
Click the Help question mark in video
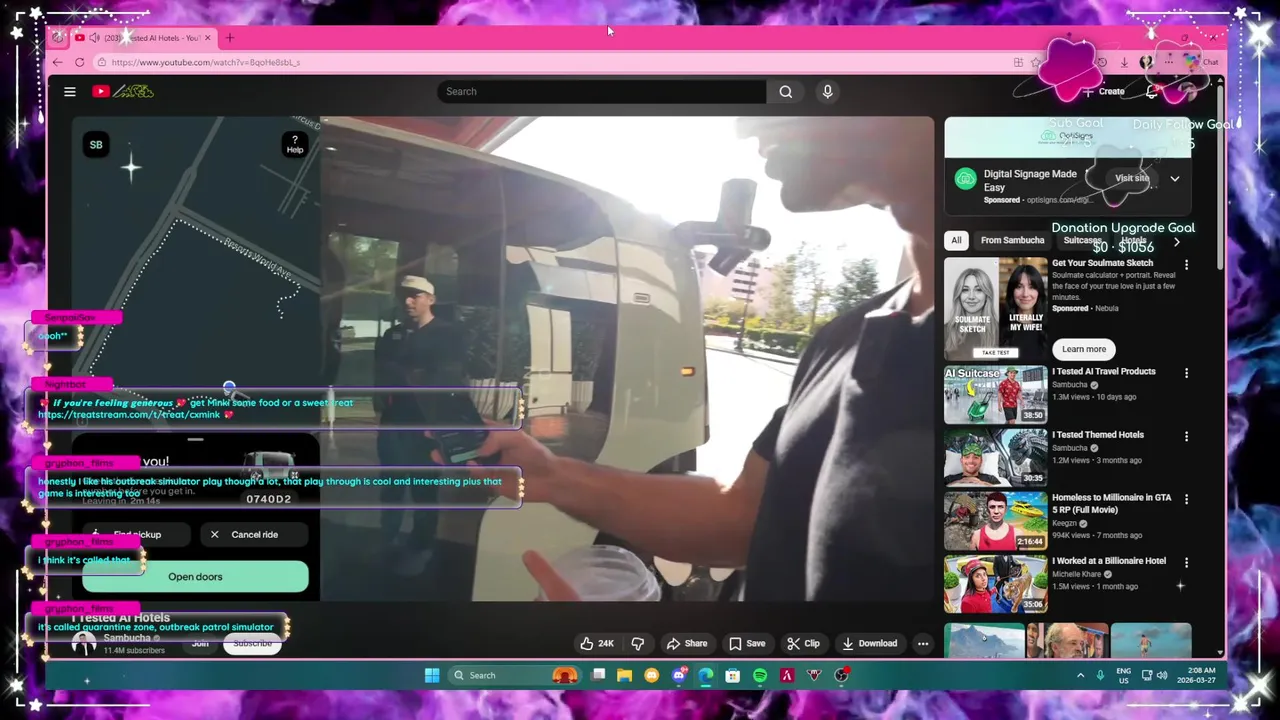(x=294, y=145)
